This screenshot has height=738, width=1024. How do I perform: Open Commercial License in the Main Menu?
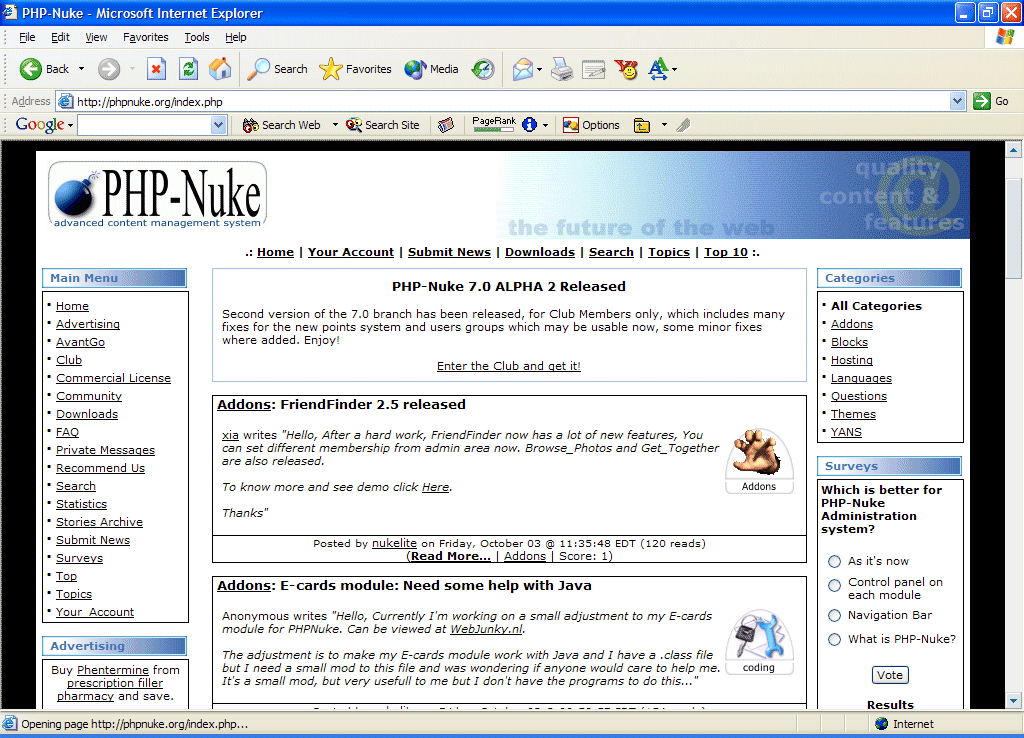pos(113,378)
